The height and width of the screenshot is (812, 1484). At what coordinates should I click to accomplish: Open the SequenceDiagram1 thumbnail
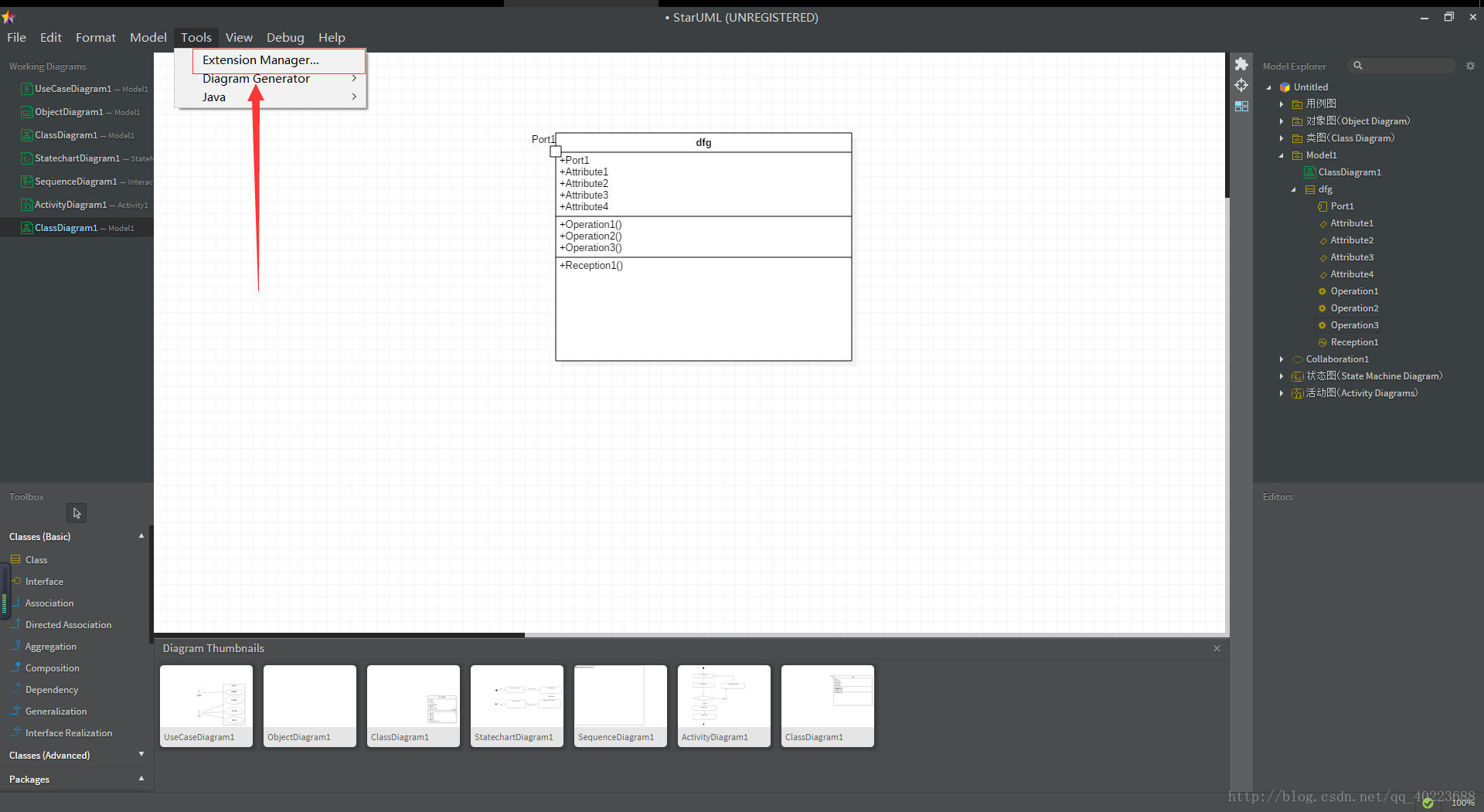coord(621,705)
